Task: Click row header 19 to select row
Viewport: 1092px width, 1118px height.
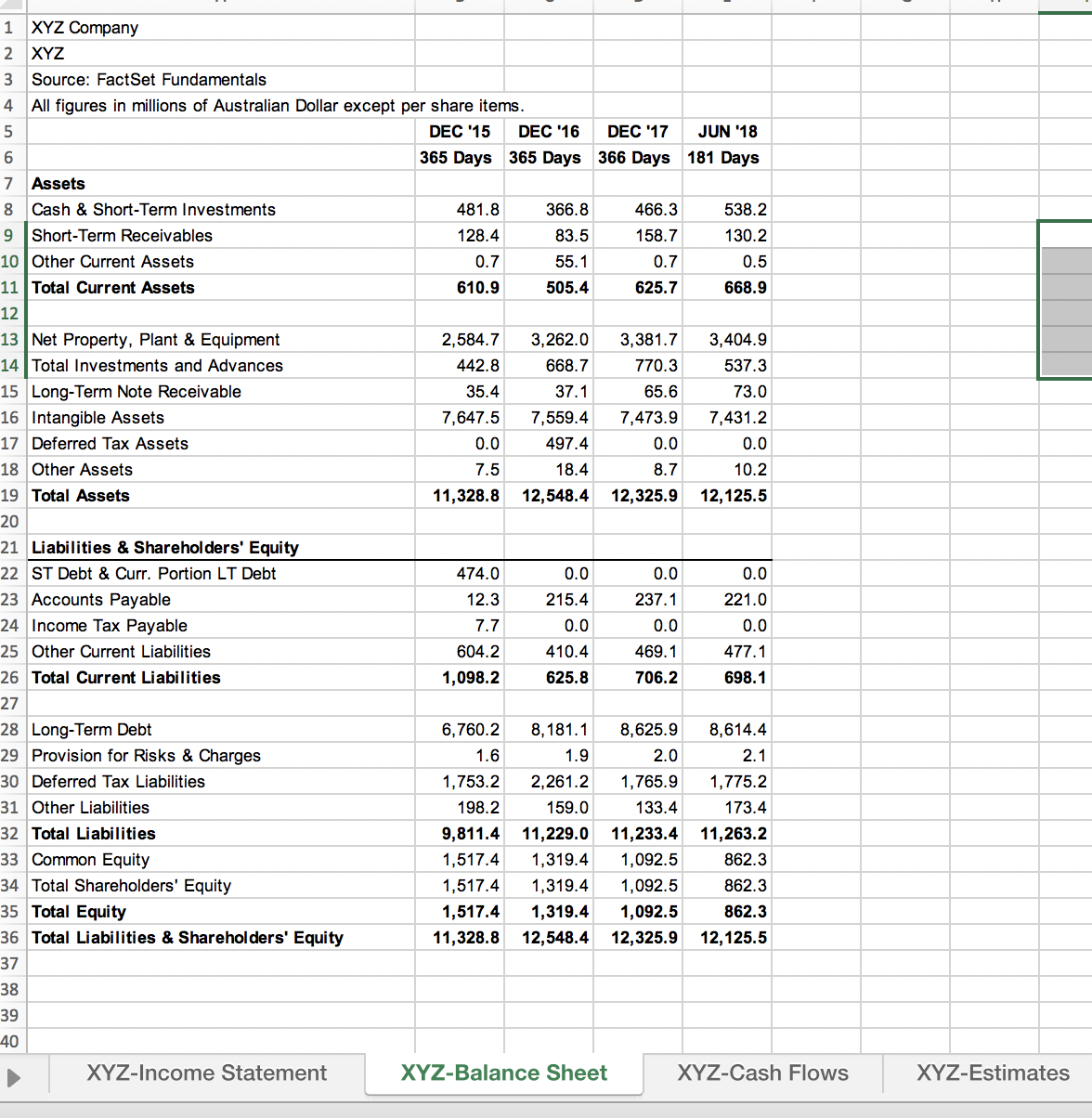Action: [x=10, y=495]
